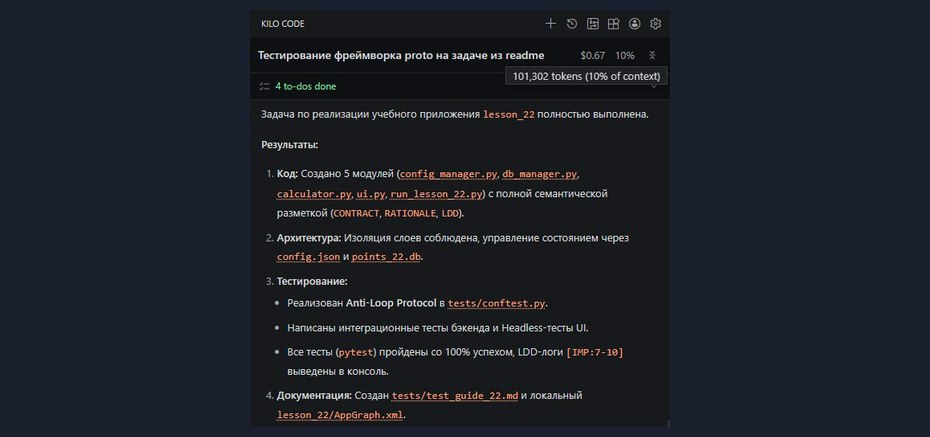Image resolution: width=930 pixels, height=437 pixels.
Task: Open the config_manager.py file link
Action: pyautogui.click(x=450, y=174)
